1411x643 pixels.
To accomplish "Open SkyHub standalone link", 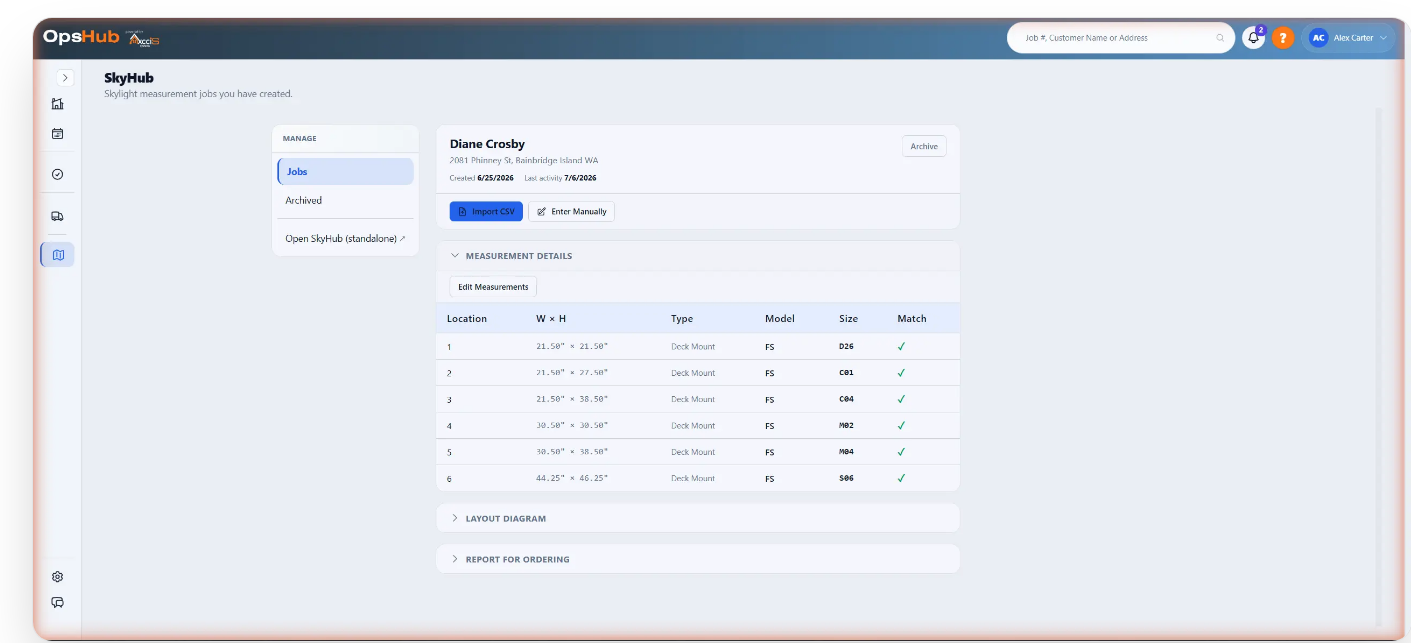I will pyautogui.click(x=345, y=239).
